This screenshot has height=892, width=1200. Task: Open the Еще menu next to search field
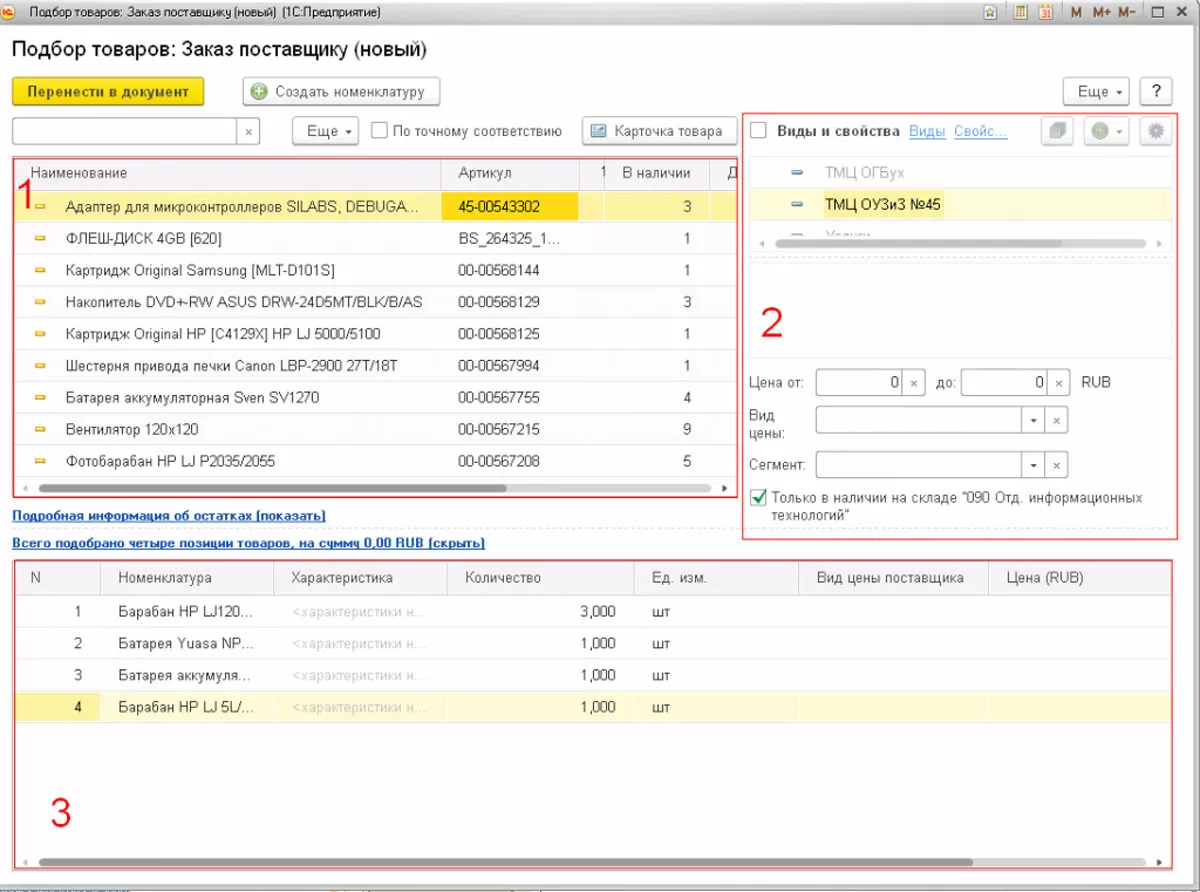pos(325,131)
